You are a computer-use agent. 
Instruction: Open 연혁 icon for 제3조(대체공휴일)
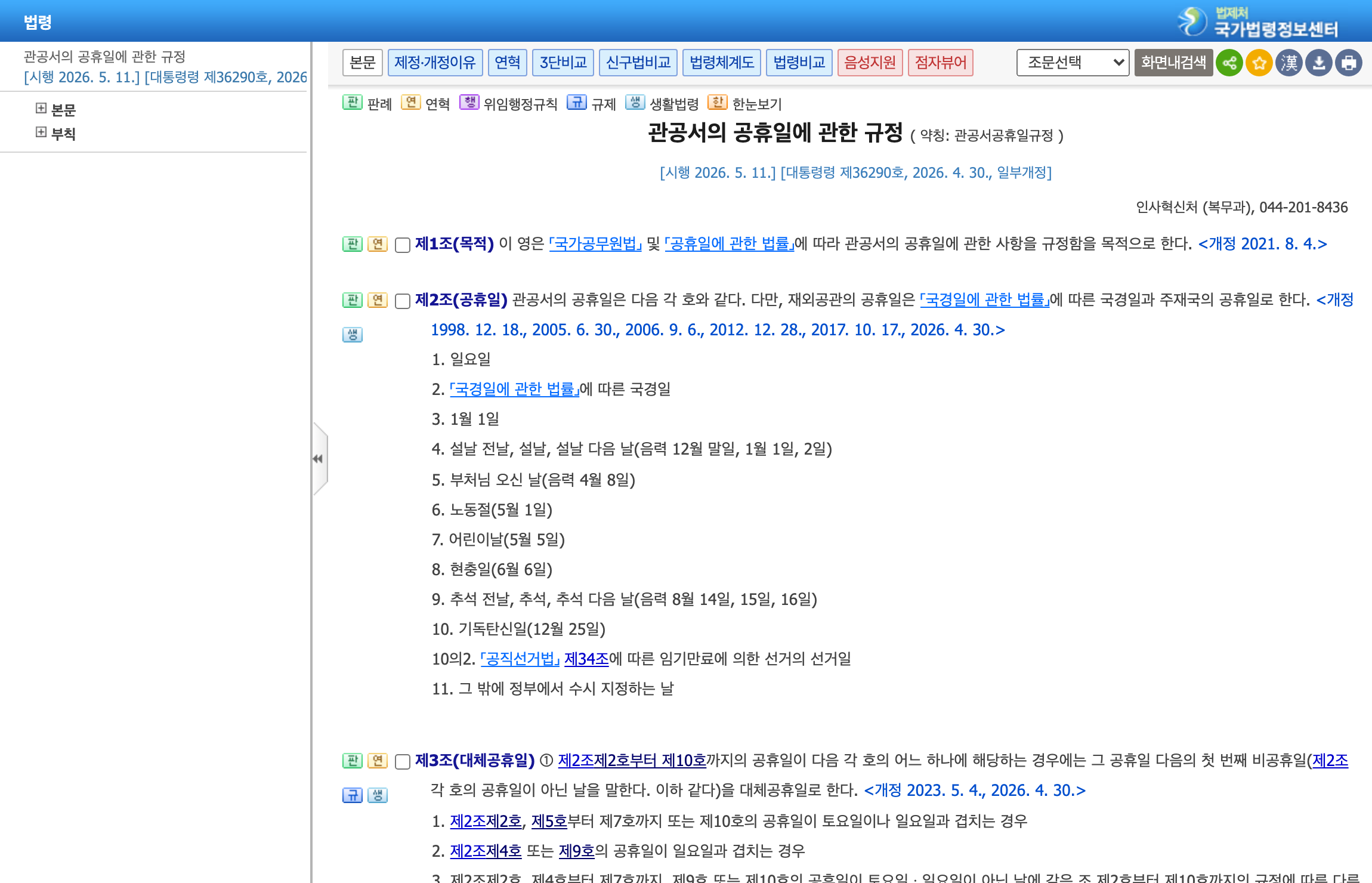click(x=378, y=761)
